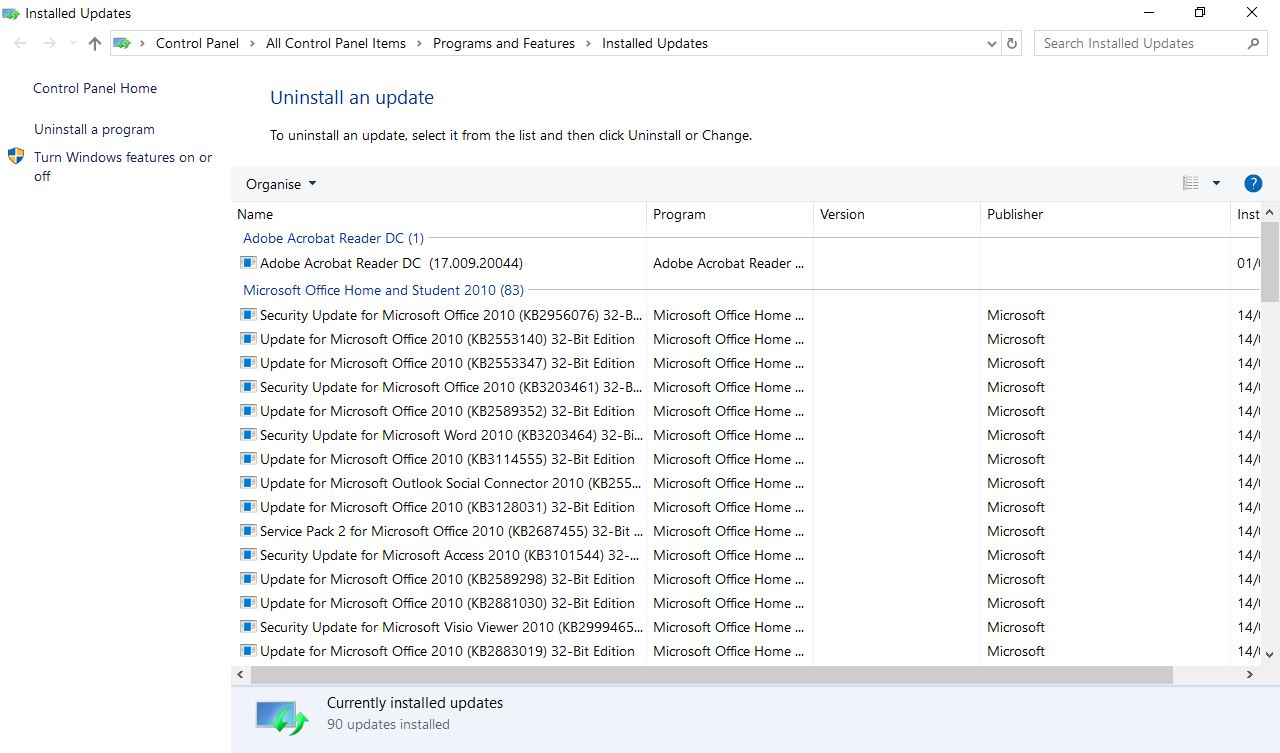Click the refresh button in address bar
Screen dimensions: 1280x753
point(1012,44)
